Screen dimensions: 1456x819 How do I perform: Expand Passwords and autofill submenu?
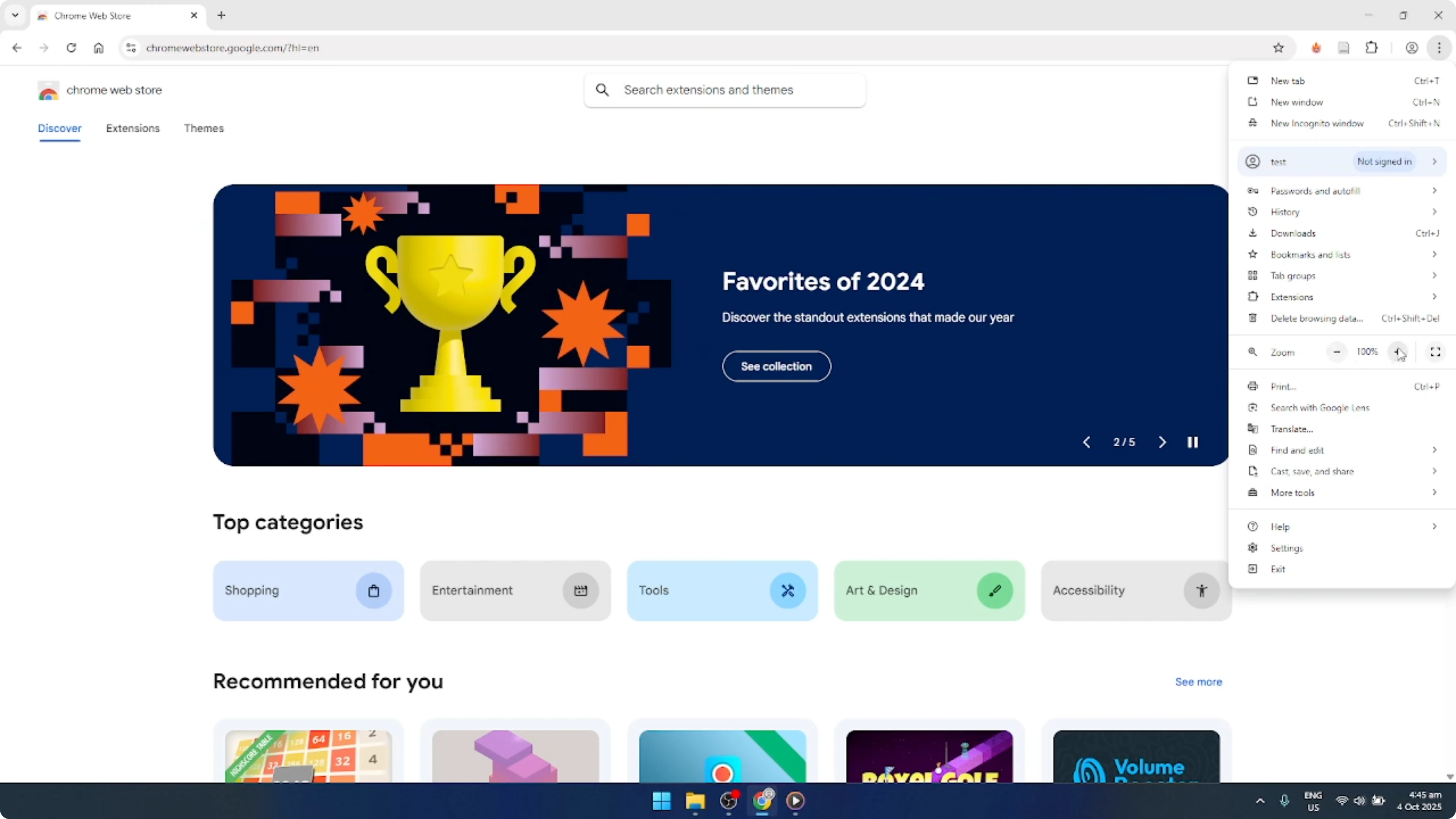tap(1342, 191)
